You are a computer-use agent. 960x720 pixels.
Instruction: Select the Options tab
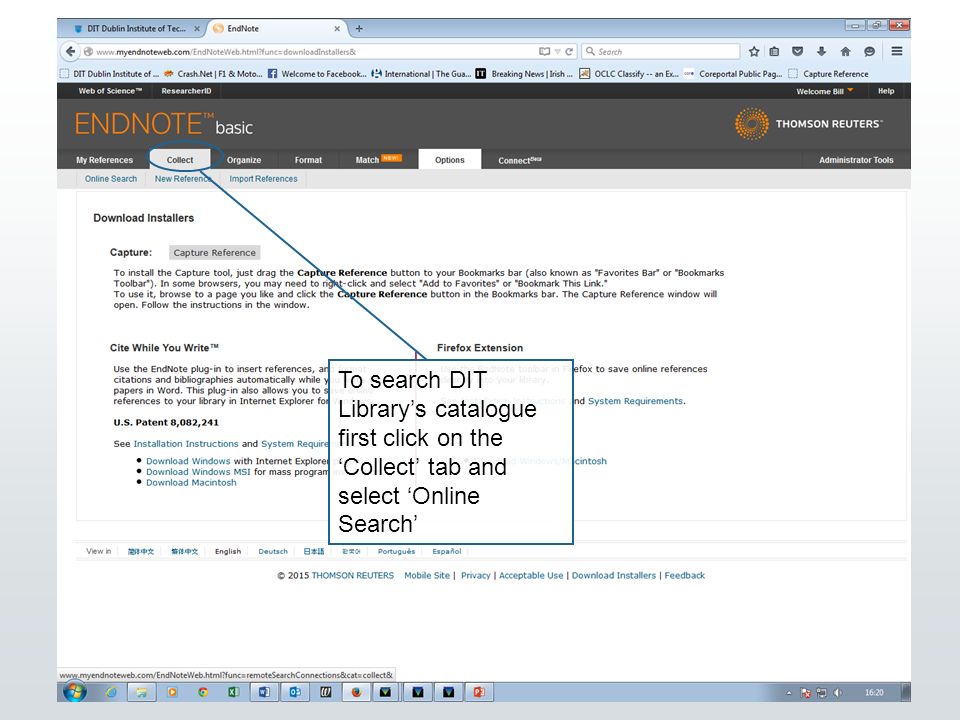click(449, 160)
